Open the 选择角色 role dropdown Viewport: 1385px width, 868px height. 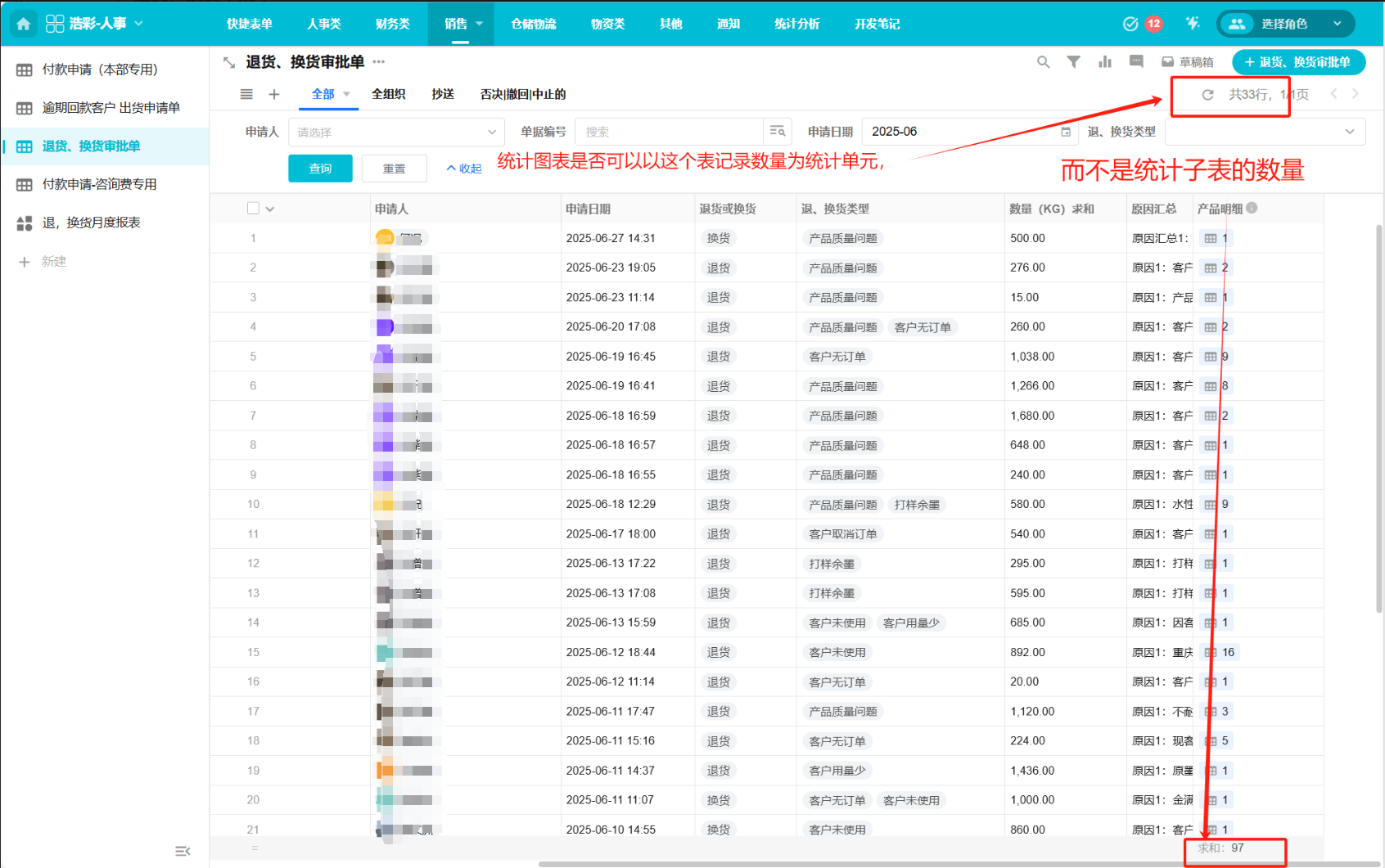point(1286,24)
